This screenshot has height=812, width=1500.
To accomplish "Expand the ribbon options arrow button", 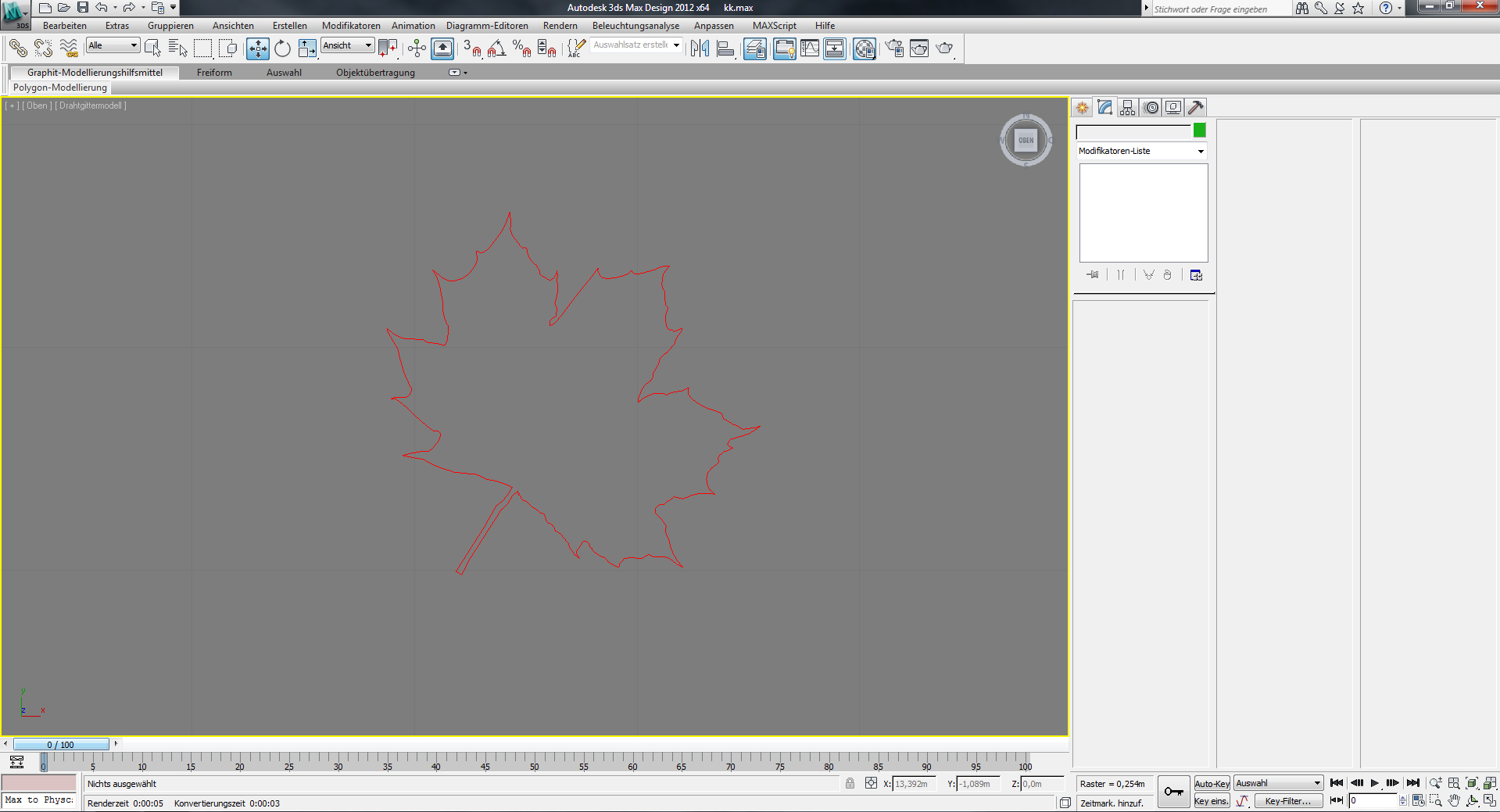I will tap(457, 73).
